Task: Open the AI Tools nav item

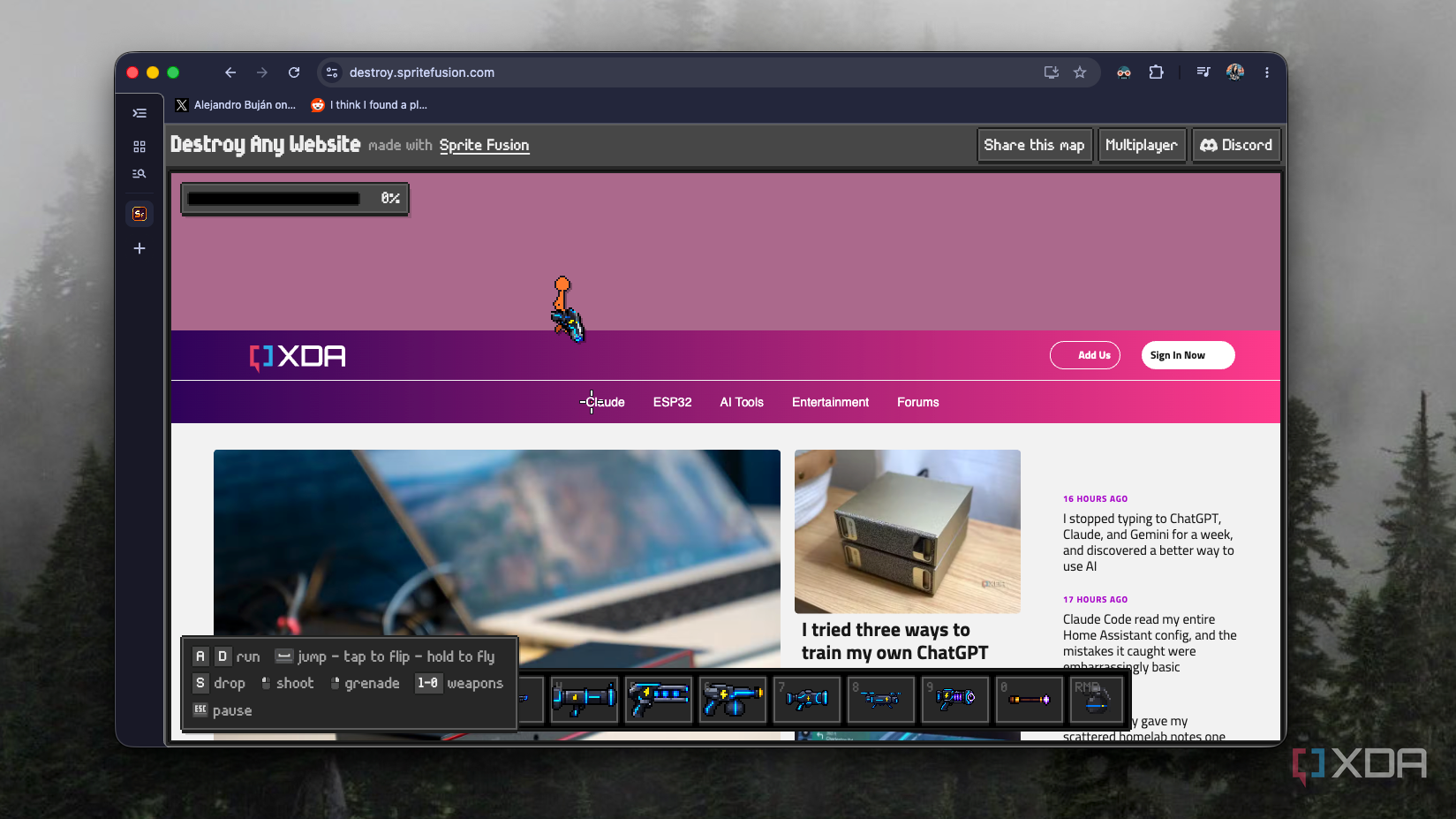Action: pos(742,402)
